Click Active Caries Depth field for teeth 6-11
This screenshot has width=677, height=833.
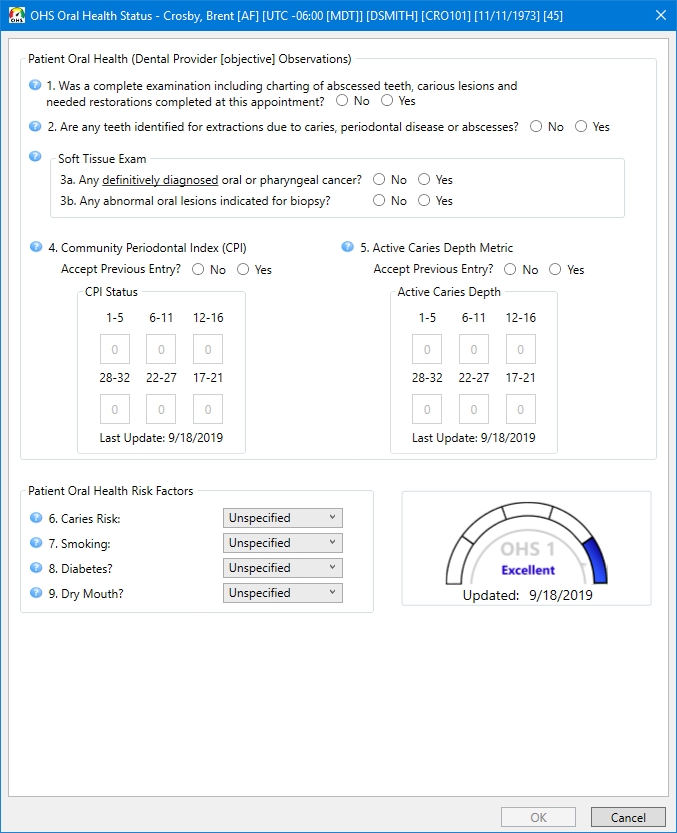tap(474, 349)
